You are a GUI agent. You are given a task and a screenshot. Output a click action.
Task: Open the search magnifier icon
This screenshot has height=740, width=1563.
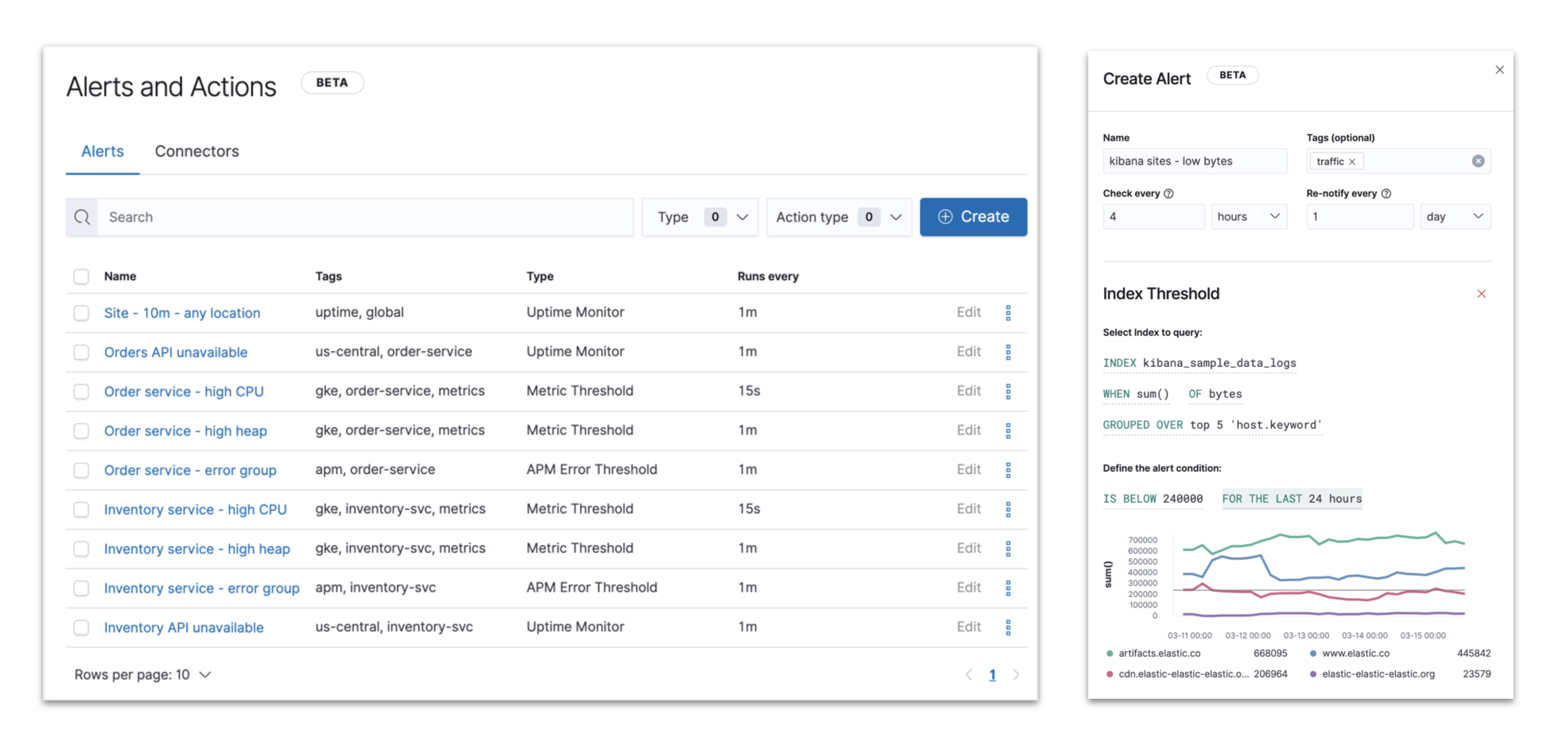click(x=82, y=217)
